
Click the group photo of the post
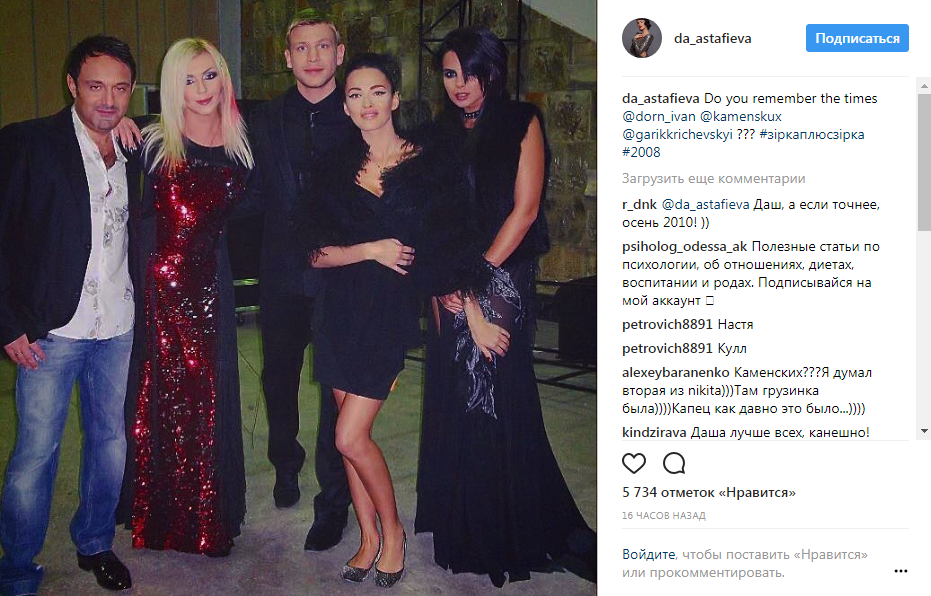(x=298, y=298)
